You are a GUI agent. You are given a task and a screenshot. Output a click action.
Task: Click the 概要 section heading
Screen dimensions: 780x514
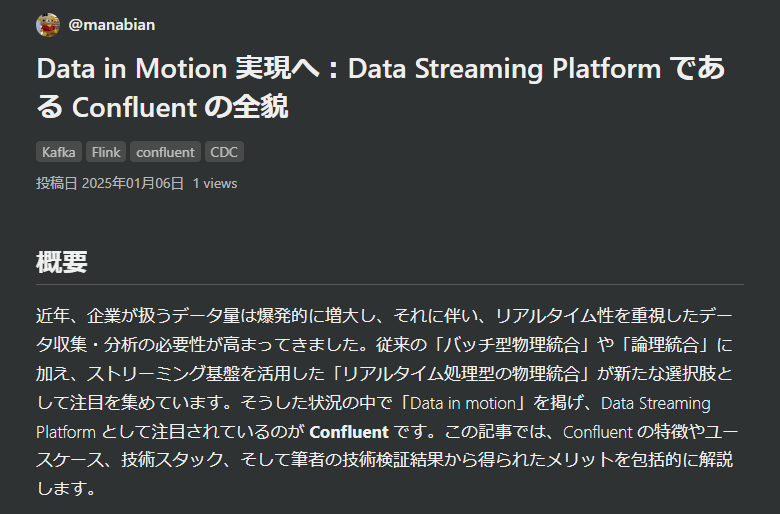tap(62, 262)
